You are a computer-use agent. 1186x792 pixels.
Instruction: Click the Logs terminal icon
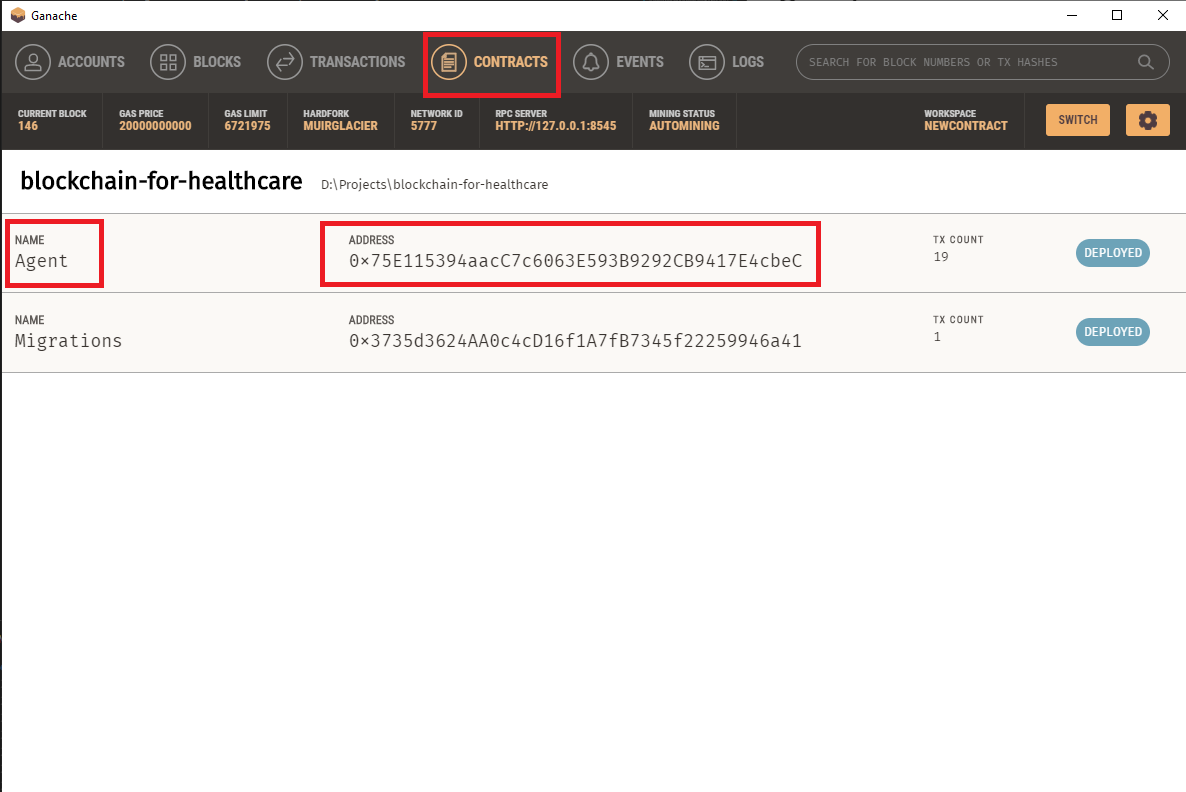point(706,62)
